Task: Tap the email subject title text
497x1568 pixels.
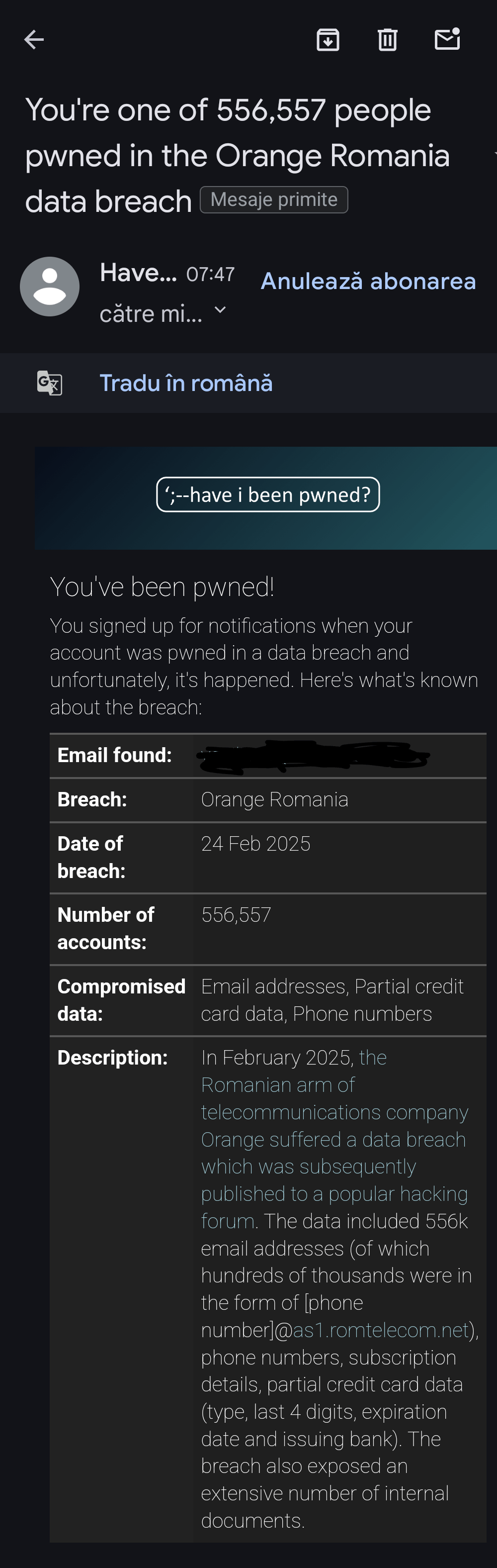Action: pos(237,155)
